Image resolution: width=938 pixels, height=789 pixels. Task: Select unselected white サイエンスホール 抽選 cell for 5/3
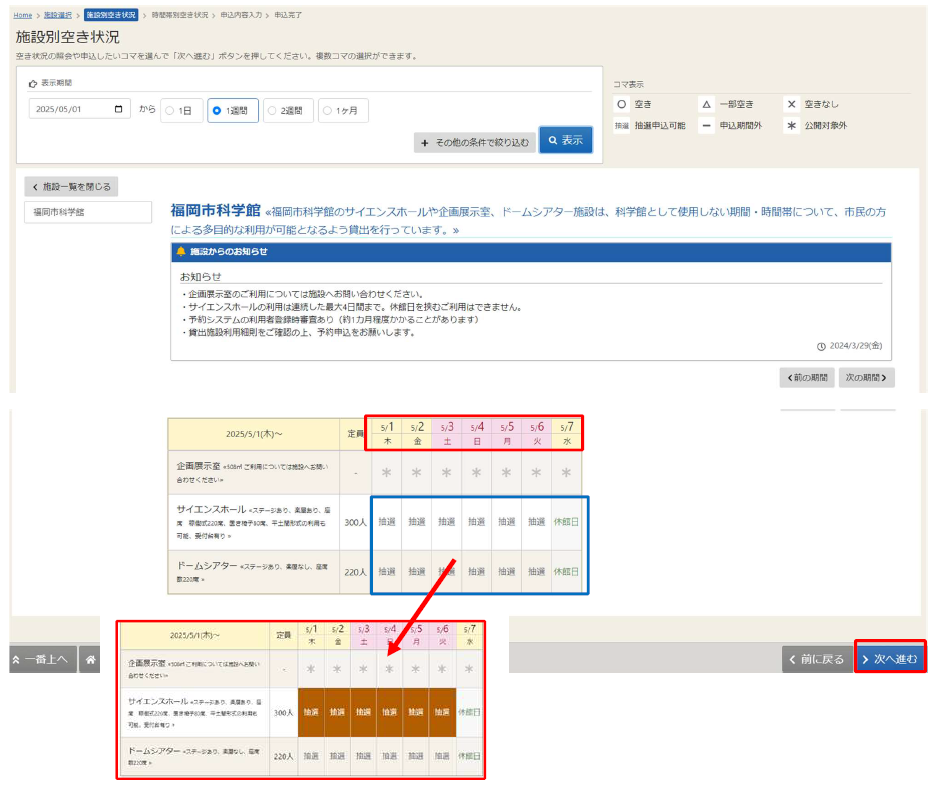446,522
